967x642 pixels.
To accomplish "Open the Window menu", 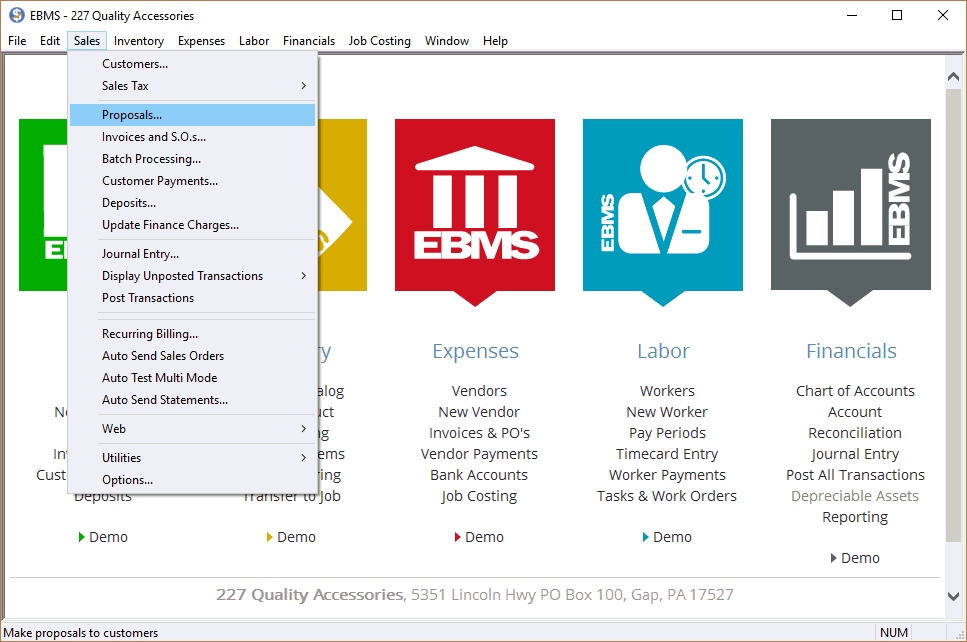I will [447, 41].
